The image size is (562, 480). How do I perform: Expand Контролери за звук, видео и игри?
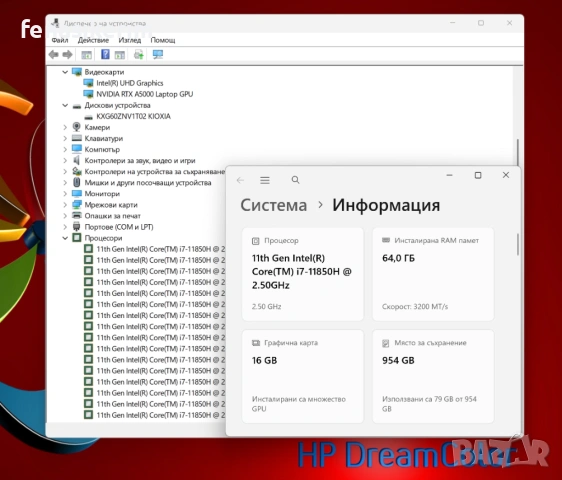(65, 161)
